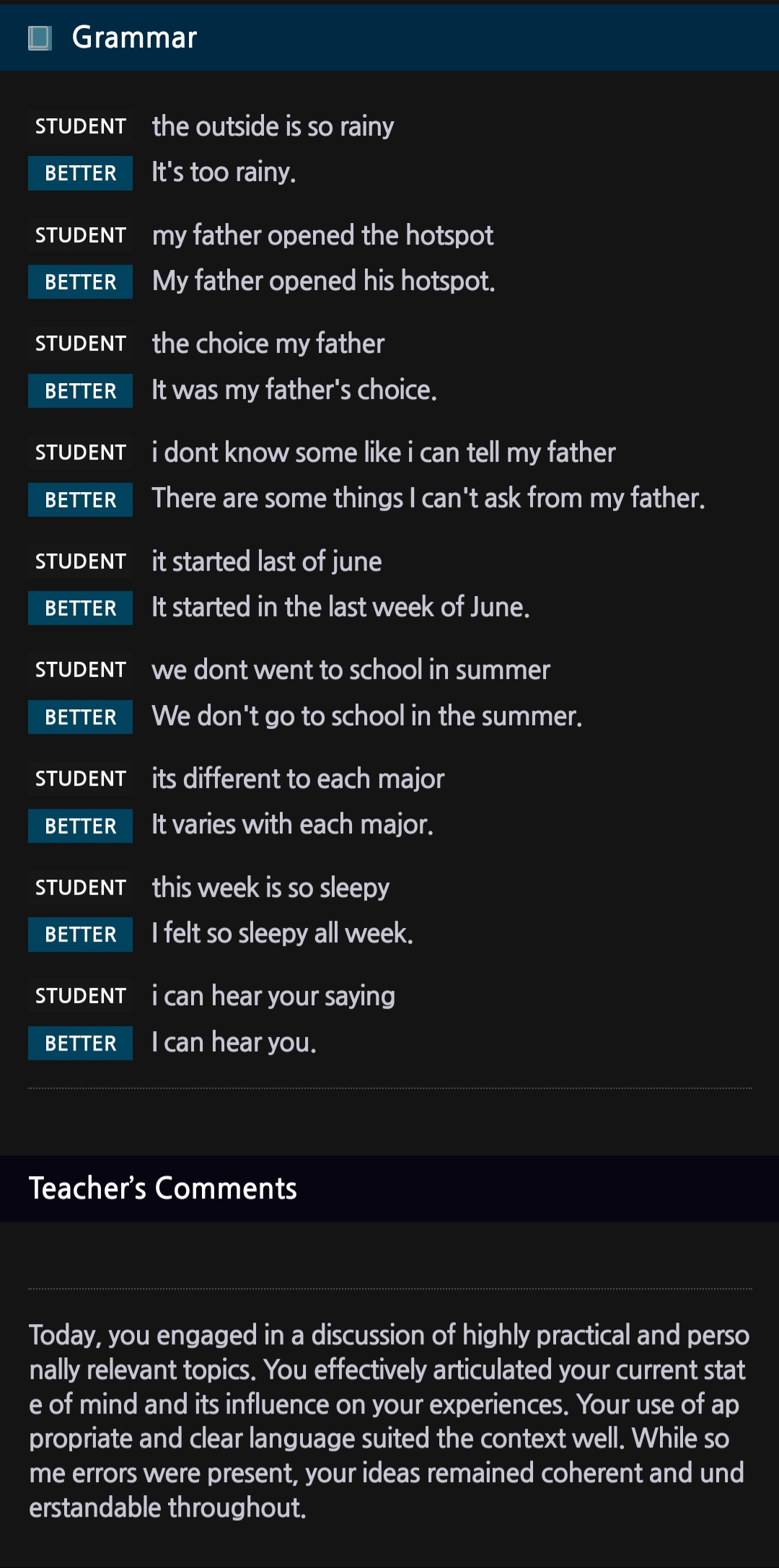The image size is (779, 1568).
Task: Select "i dont know some like i can tell my father"
Action: point(383,452)
